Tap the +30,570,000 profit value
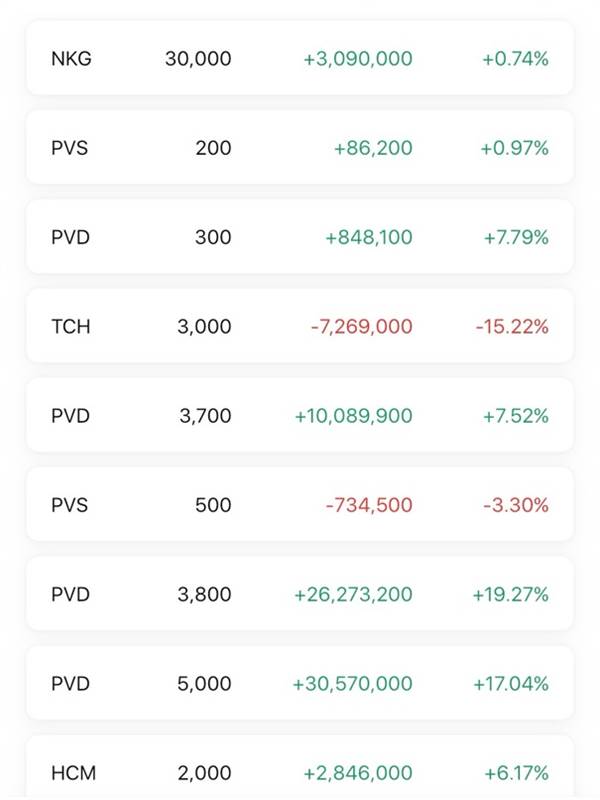 coord(352,684)
